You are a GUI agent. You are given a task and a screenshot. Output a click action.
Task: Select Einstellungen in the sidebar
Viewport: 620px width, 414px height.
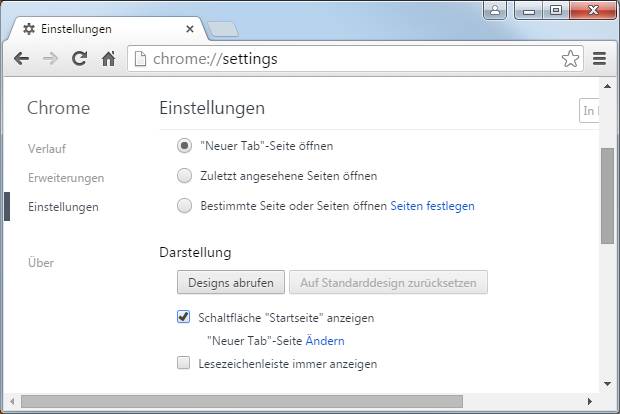click(63, 207)
